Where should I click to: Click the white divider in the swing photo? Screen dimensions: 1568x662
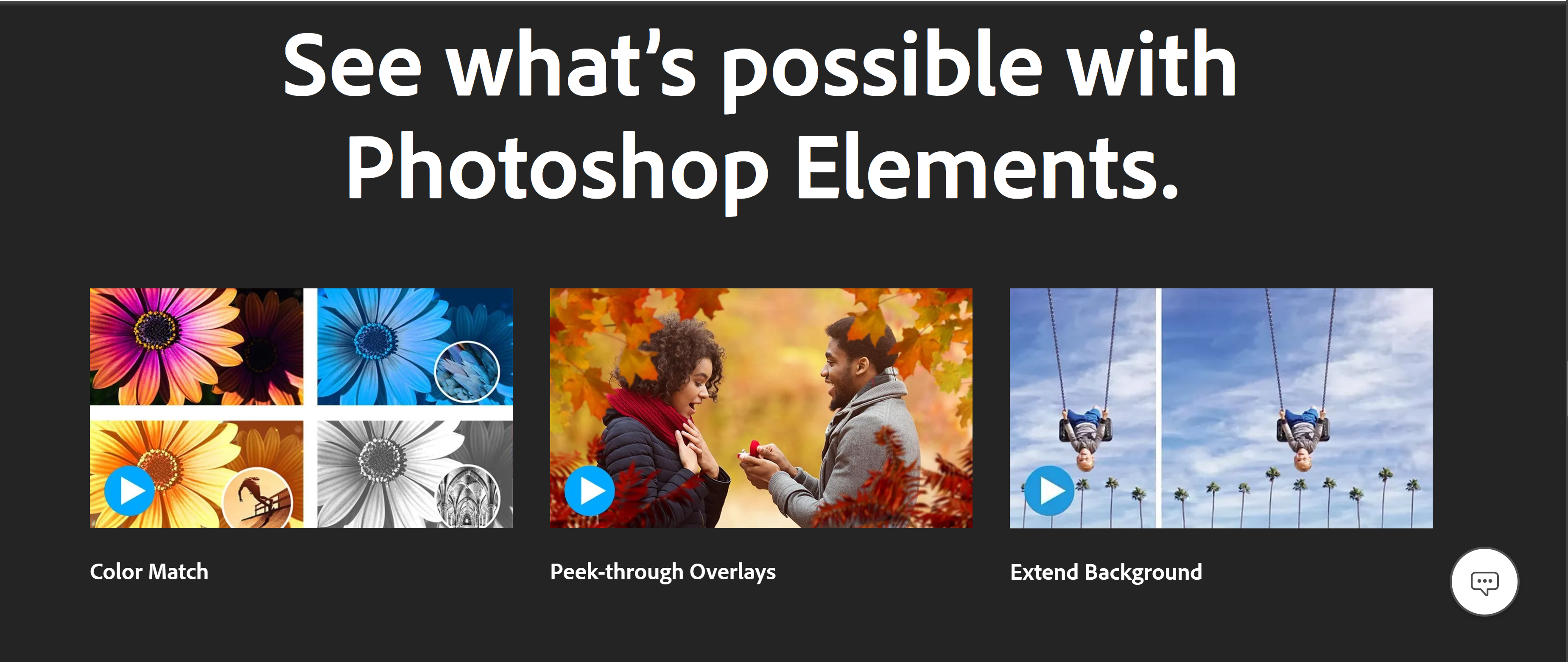pos(1158,408)
